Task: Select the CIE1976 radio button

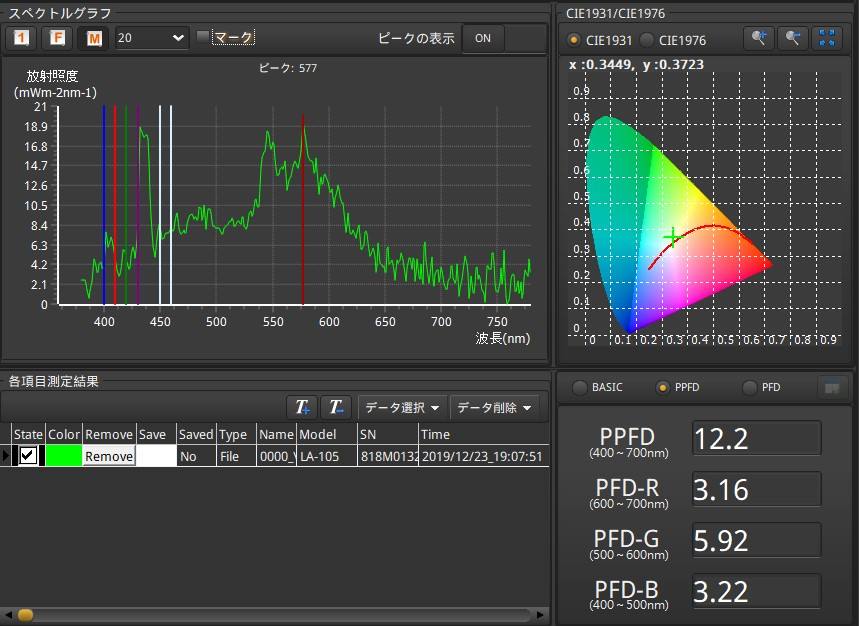Action: click(647, 40)
